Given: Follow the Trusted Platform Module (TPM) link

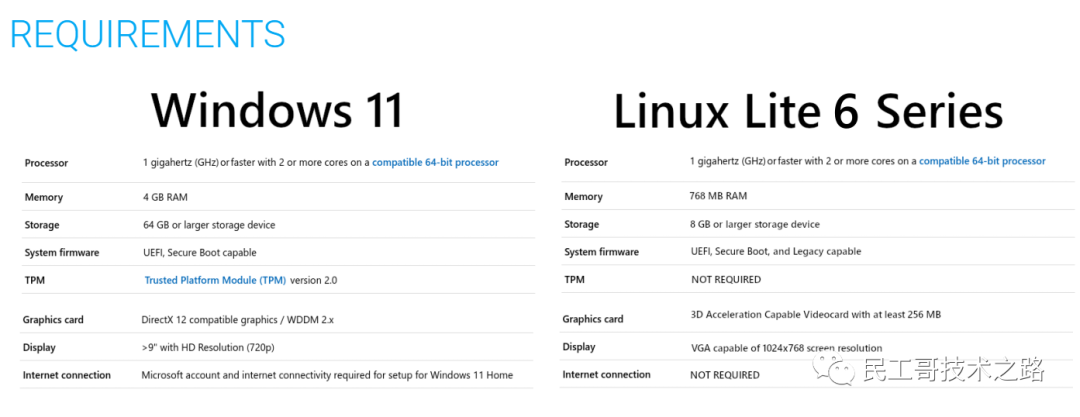Looking at the screenshot, I should (x=216, y=280).
